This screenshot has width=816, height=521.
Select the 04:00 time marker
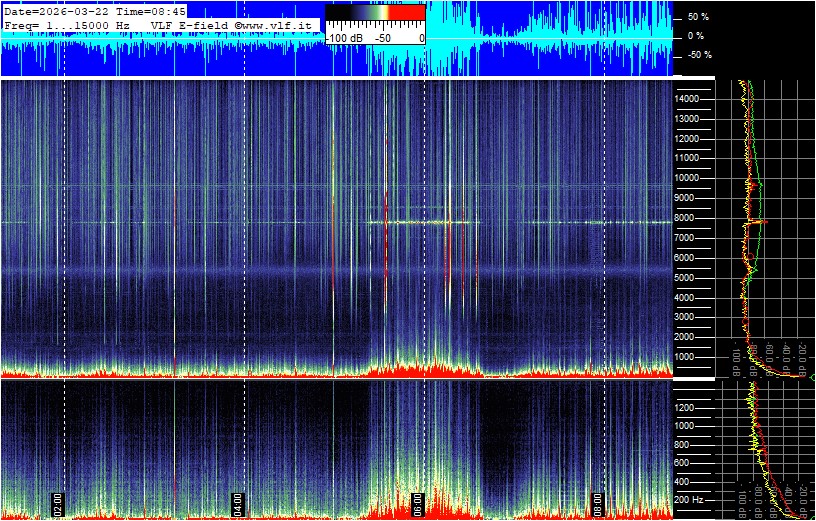coord(238,503)
